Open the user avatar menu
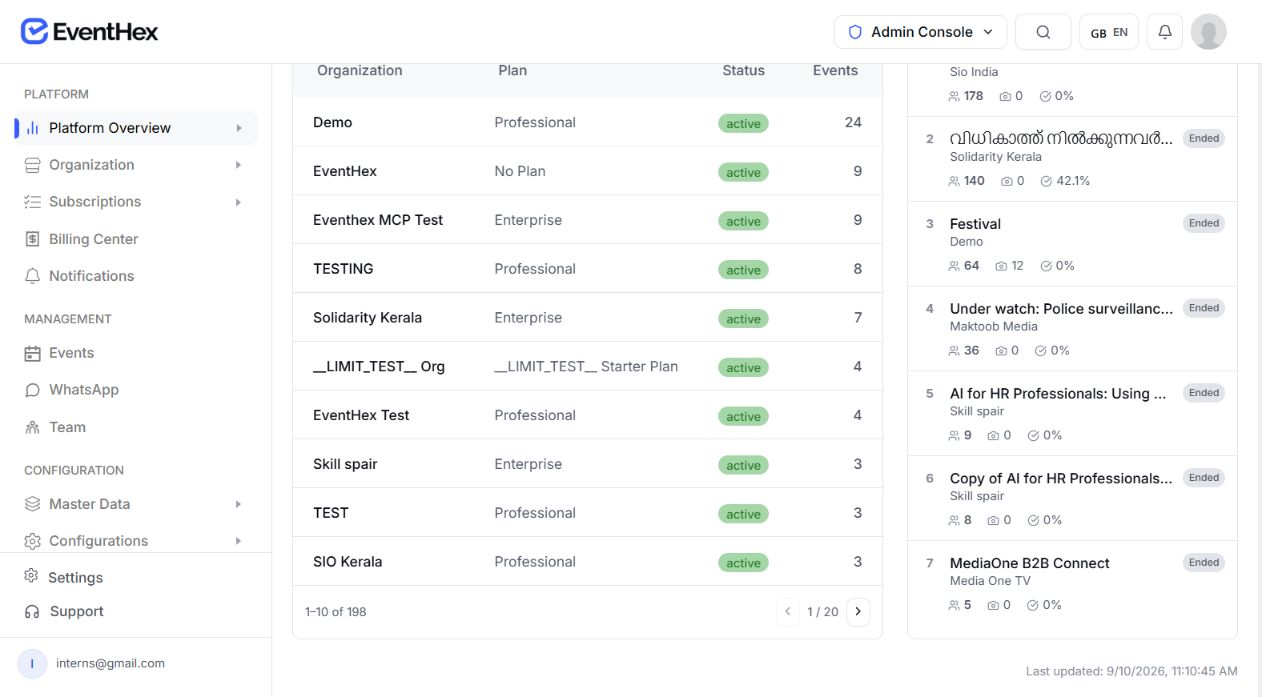 coord(1209,32)
